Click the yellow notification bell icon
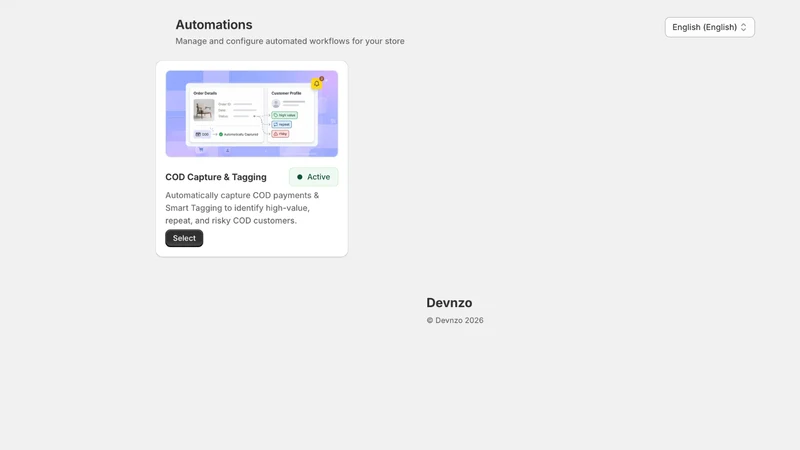 coord(317,84)
